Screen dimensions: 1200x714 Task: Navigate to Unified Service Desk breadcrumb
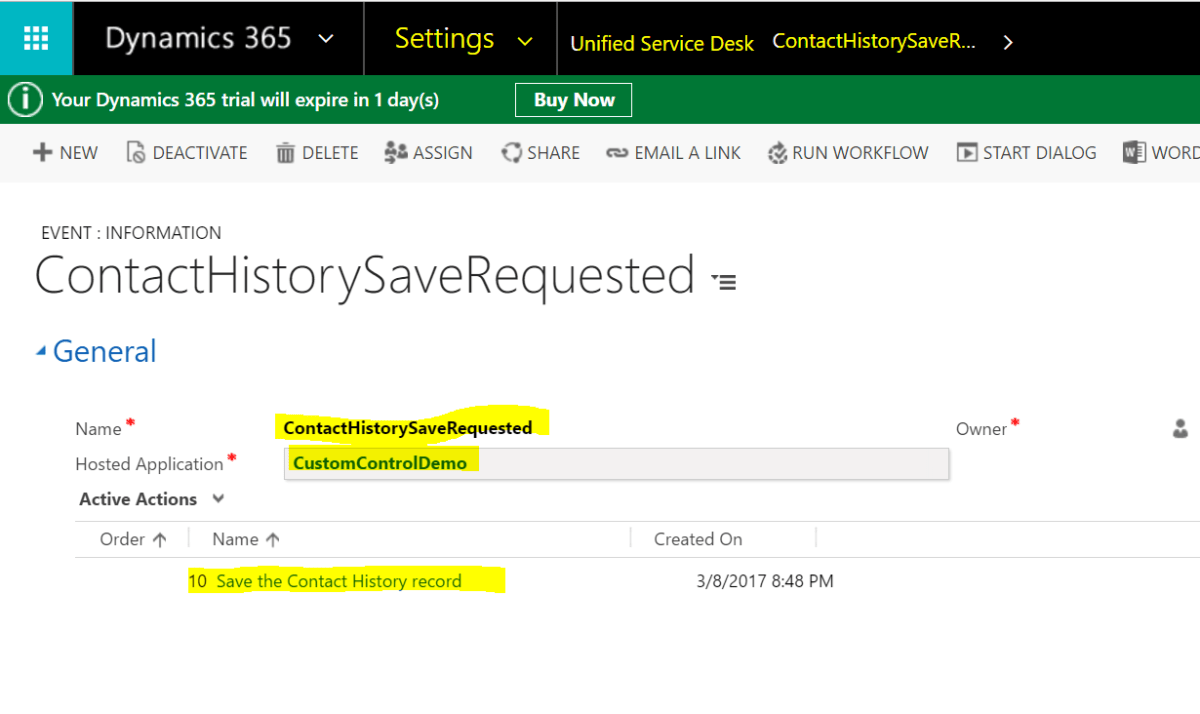click(661, 43)
